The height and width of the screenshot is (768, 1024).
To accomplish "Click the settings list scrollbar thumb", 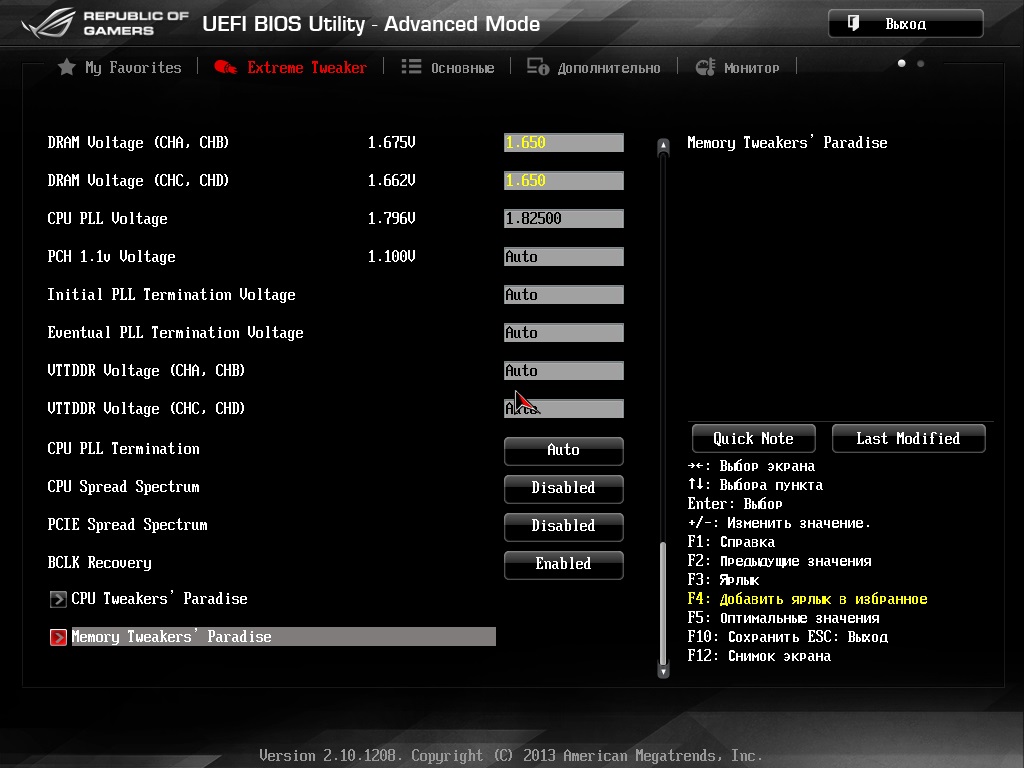I will 664,603.
